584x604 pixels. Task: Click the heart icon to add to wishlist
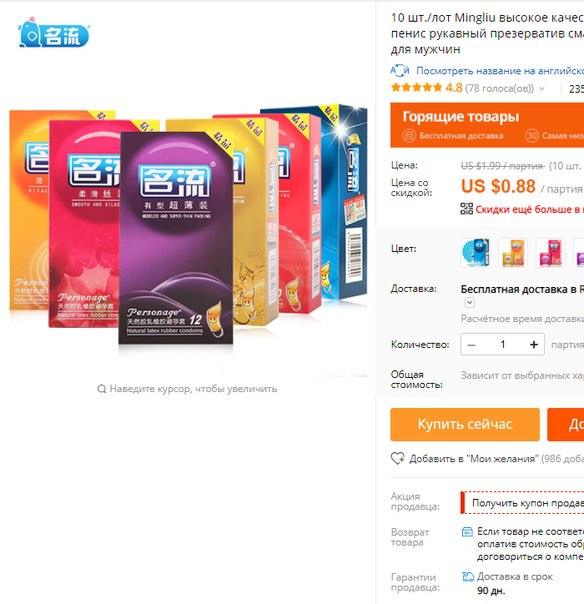point(398,458)
